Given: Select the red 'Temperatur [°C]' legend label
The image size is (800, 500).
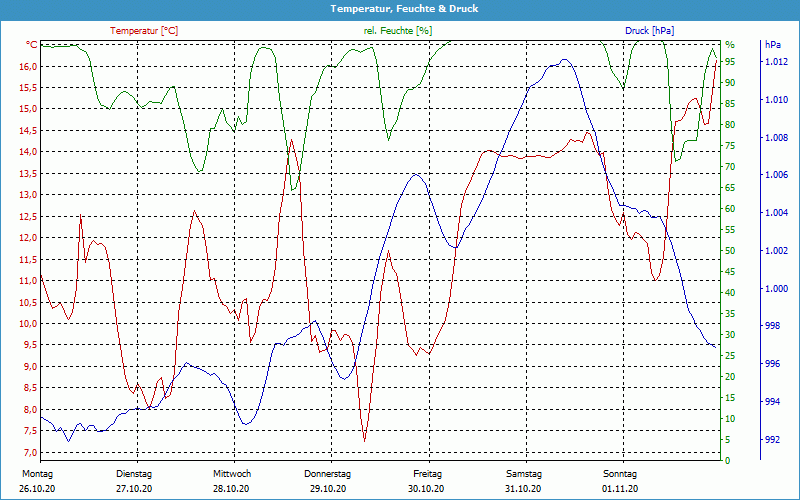Looking at the screenshot, I should pyautogui.click(x=144, y=31).
